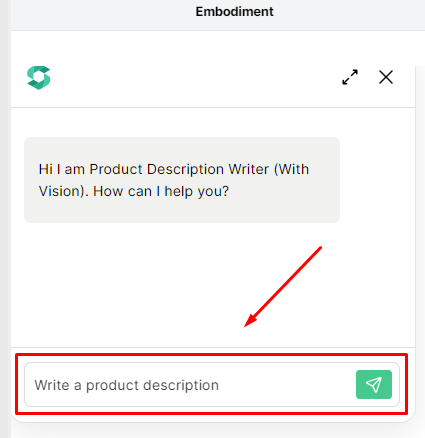Click the gray vertical strip on the left edge

point(5,219)
